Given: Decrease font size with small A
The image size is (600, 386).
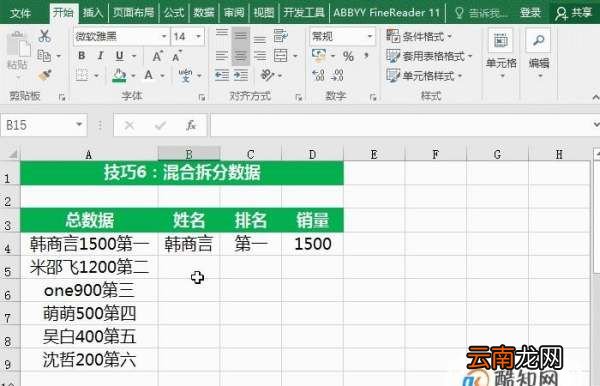Looking at the screenshot, I should point(176,56).
